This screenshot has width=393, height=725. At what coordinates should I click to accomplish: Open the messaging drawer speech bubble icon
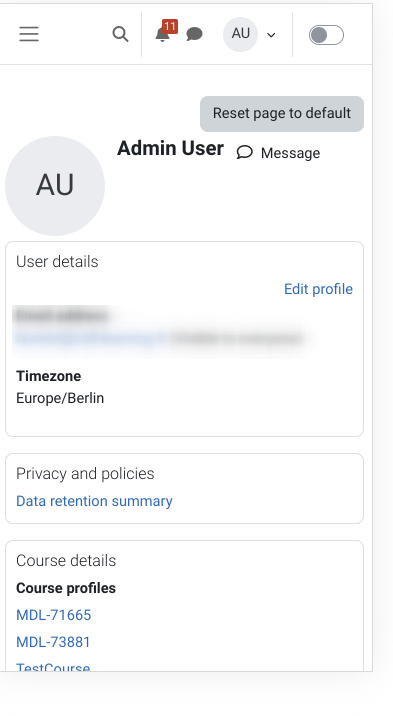pyautogui.click(x=194, y=34)
